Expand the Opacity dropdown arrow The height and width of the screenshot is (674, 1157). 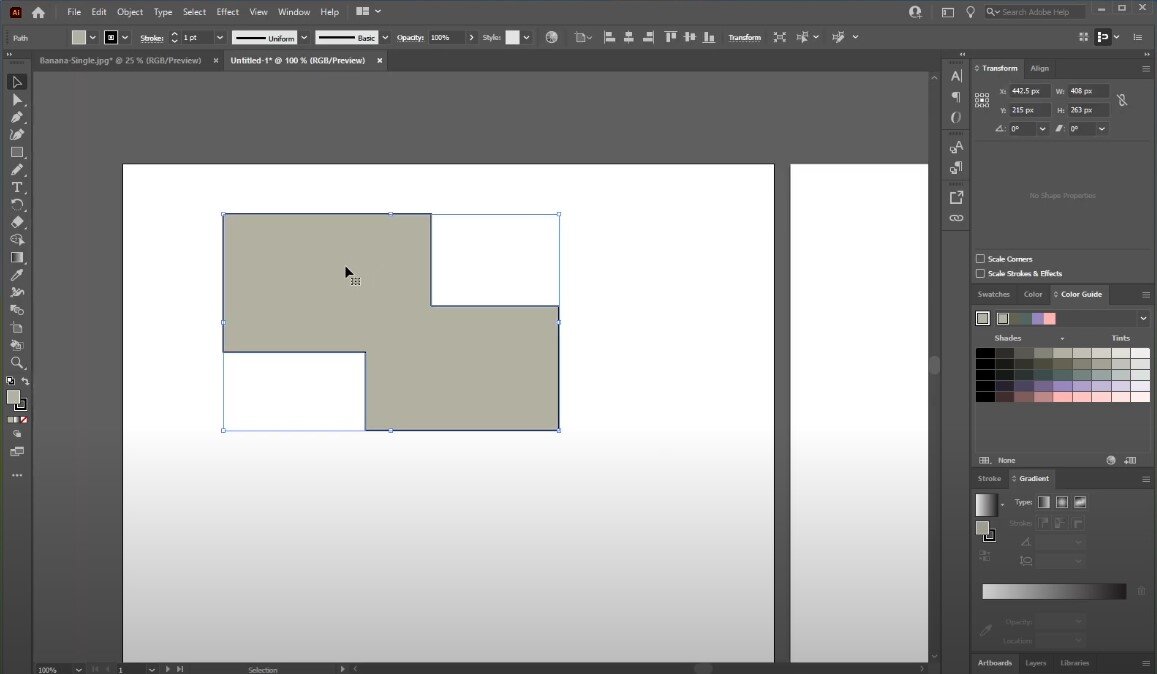click(x=471, y=38)
